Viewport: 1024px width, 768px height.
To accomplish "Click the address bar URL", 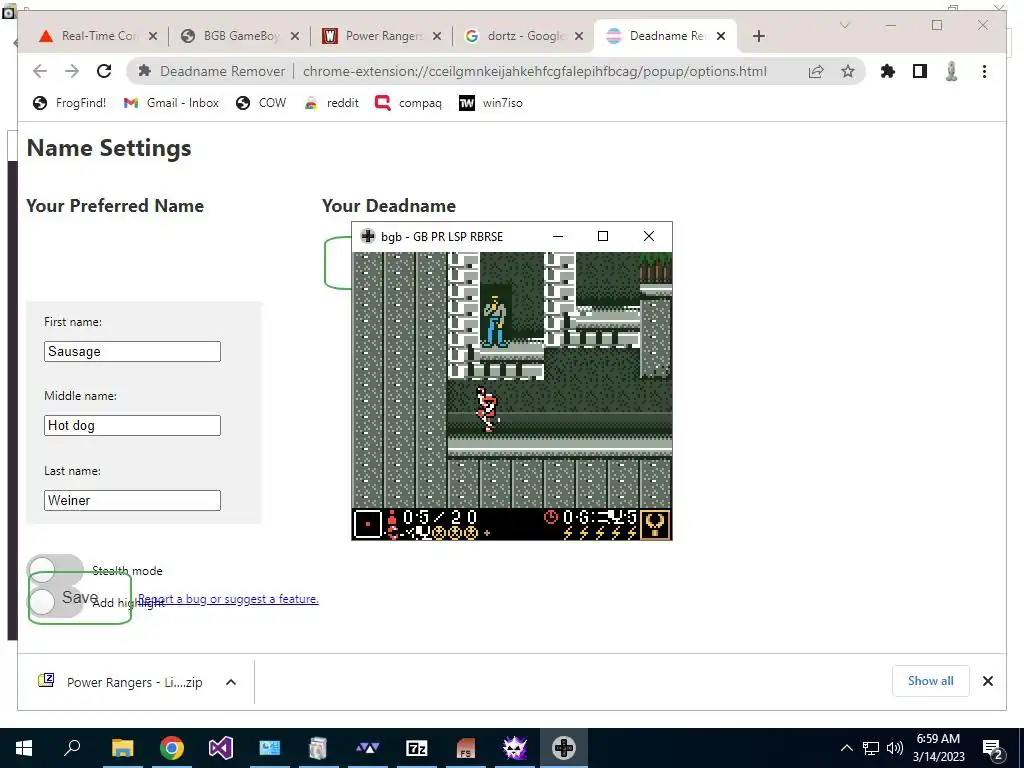I will (x=534, y=71).
